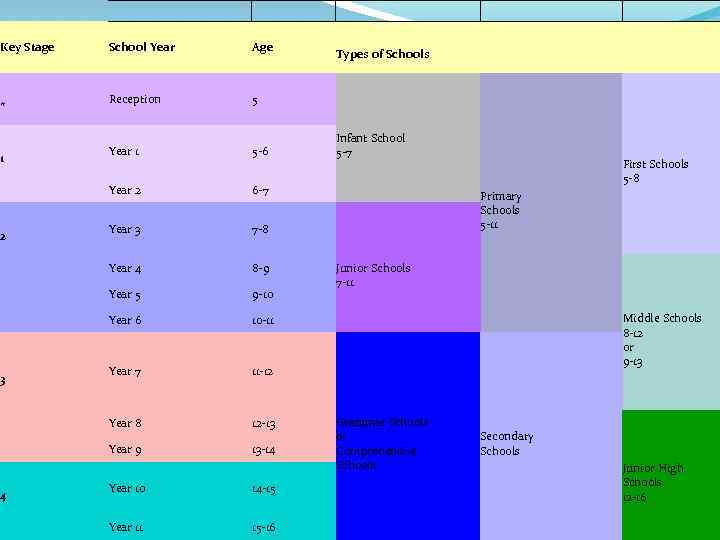Click the Age column header

point(263,47)
